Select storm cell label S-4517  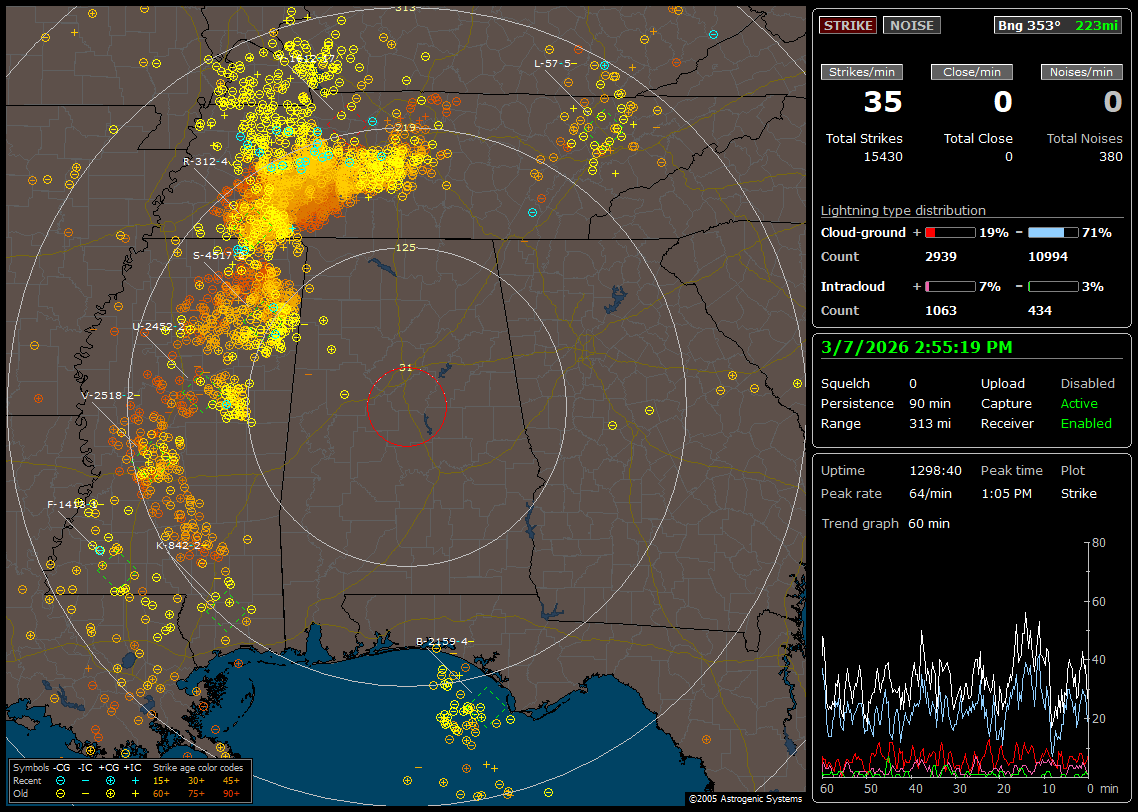tap(214, 255)
